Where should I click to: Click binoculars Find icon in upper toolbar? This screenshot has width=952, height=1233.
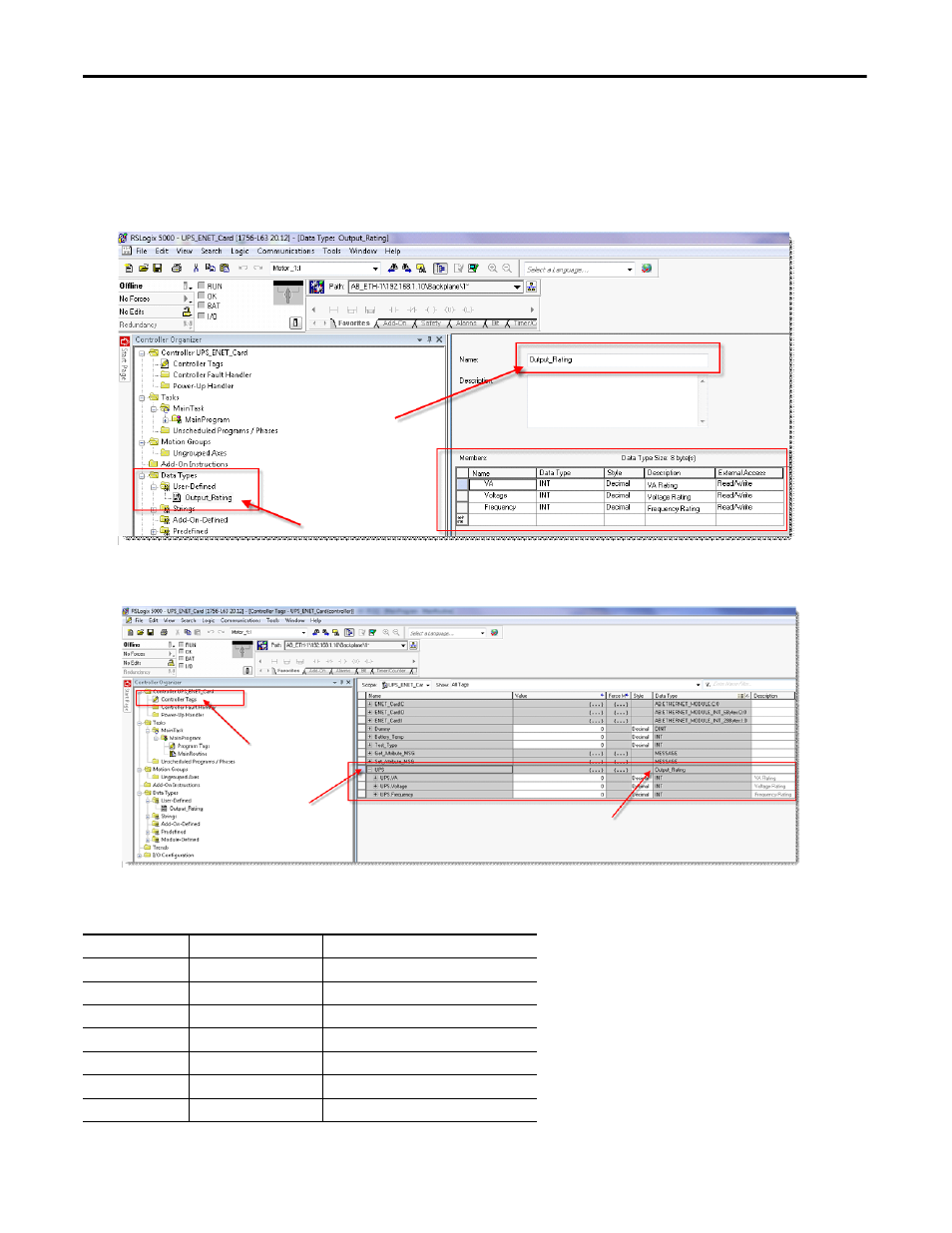(x=392, y=268)
